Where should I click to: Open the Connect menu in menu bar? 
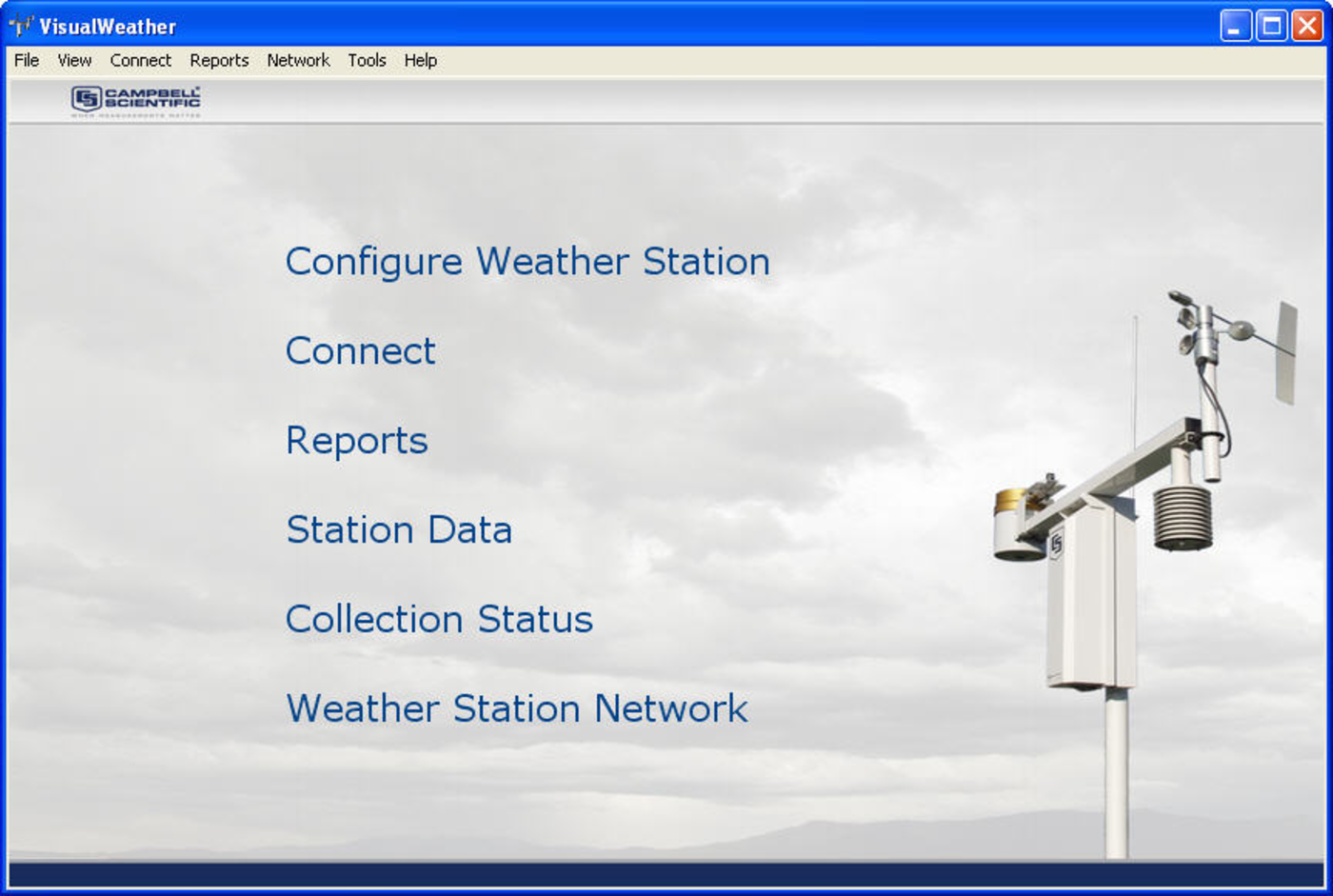click(141, 60)
